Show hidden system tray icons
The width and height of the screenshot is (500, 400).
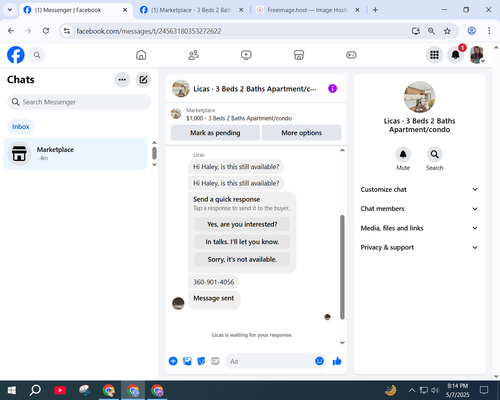[x=412, y=390]
